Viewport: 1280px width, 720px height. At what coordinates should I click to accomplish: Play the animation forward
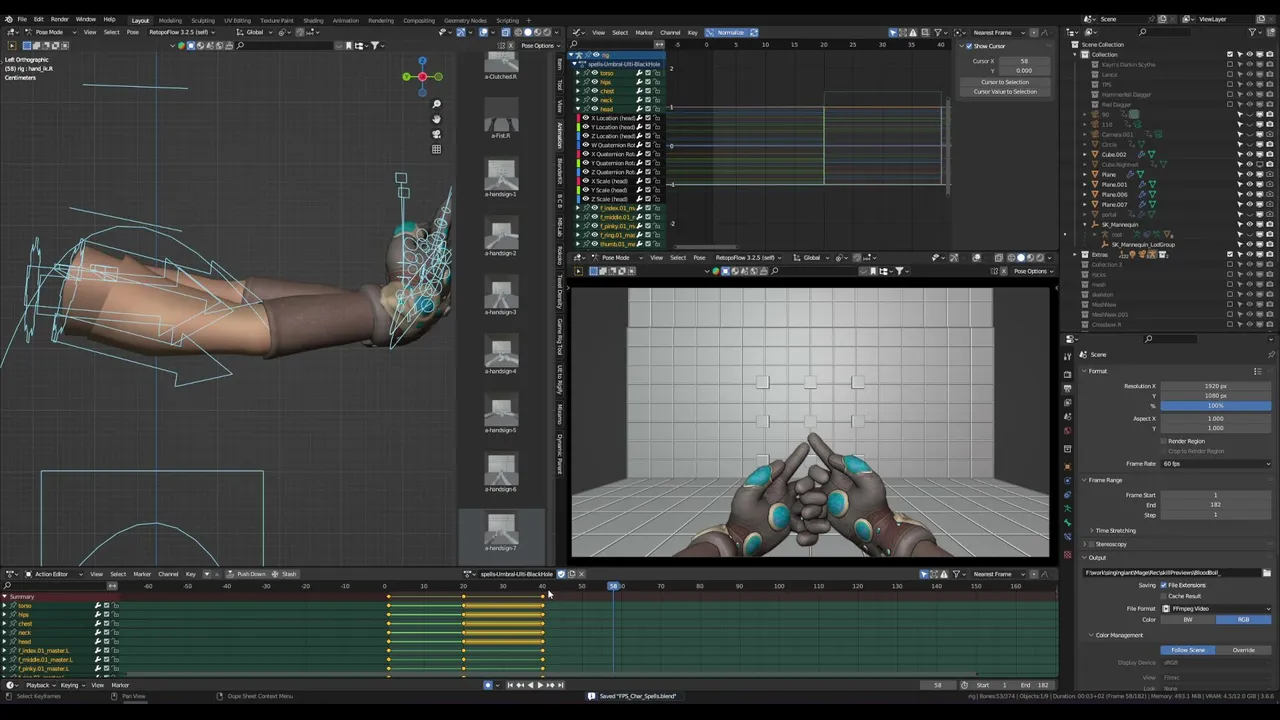click(x=540, y=685)
